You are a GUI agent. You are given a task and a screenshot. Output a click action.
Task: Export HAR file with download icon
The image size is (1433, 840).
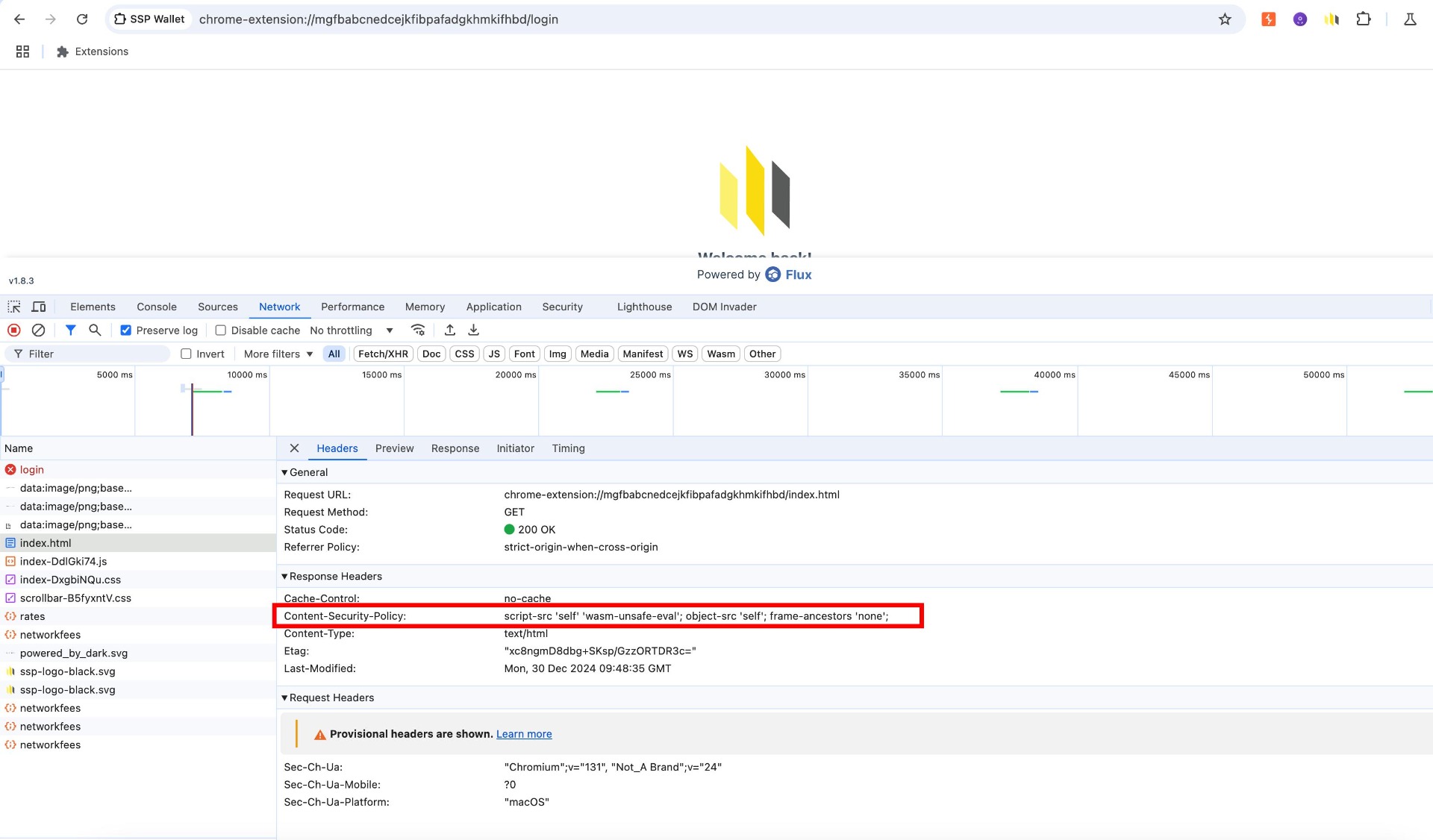[473, 330]
